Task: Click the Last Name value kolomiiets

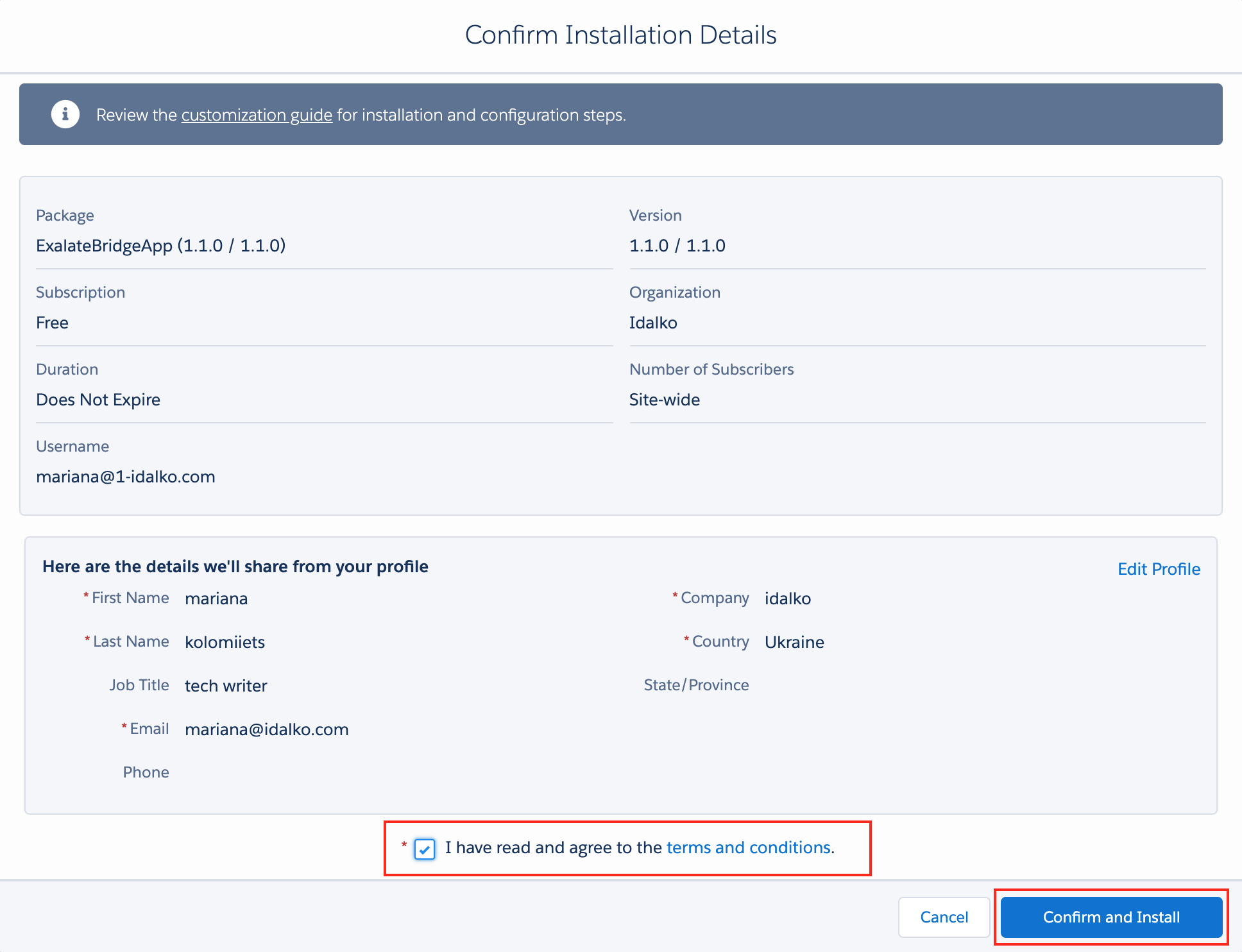Action: [225, 642]
